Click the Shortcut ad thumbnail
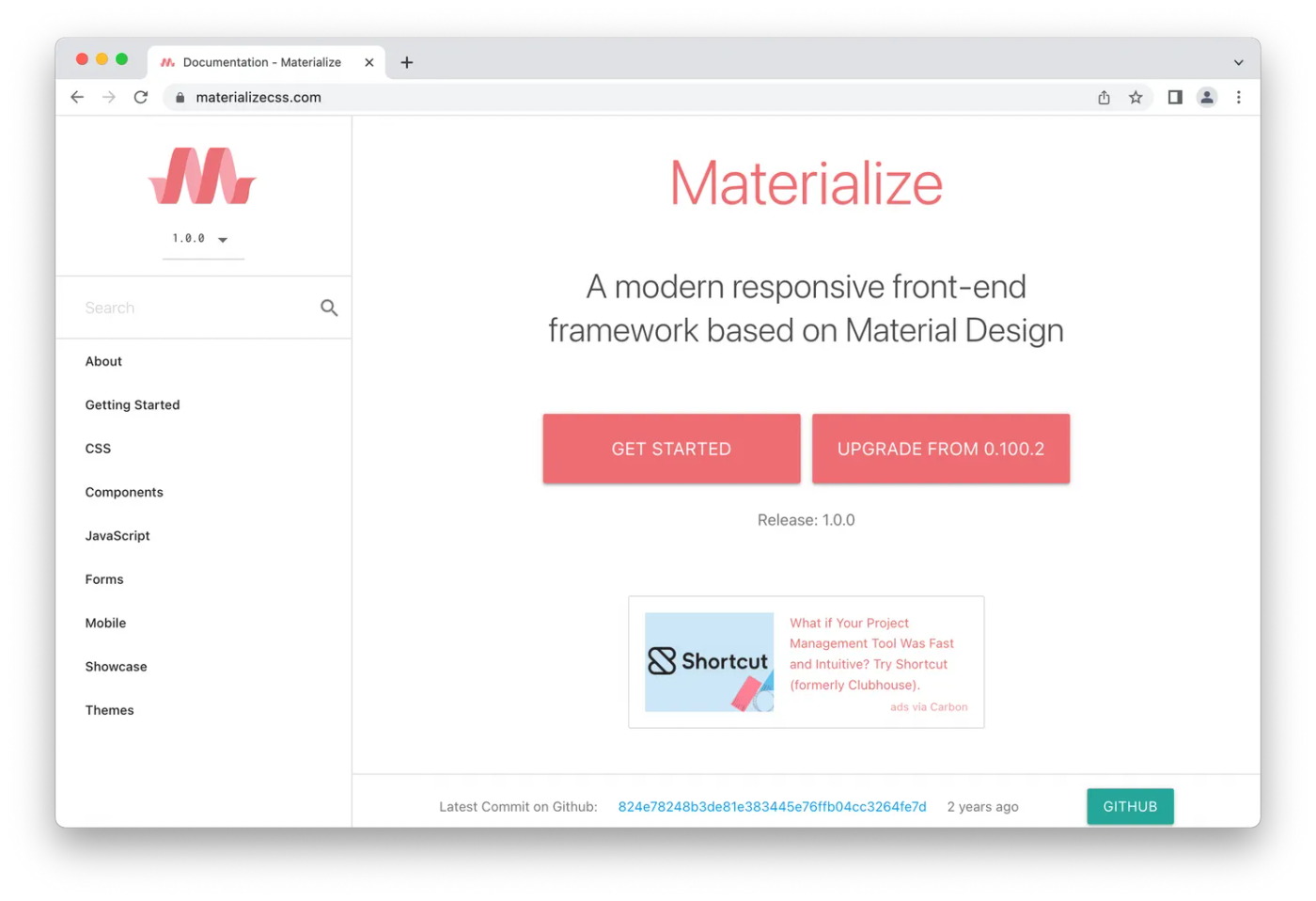The width and height of the screenshot is (1316, 901). (x=709, y=662)
